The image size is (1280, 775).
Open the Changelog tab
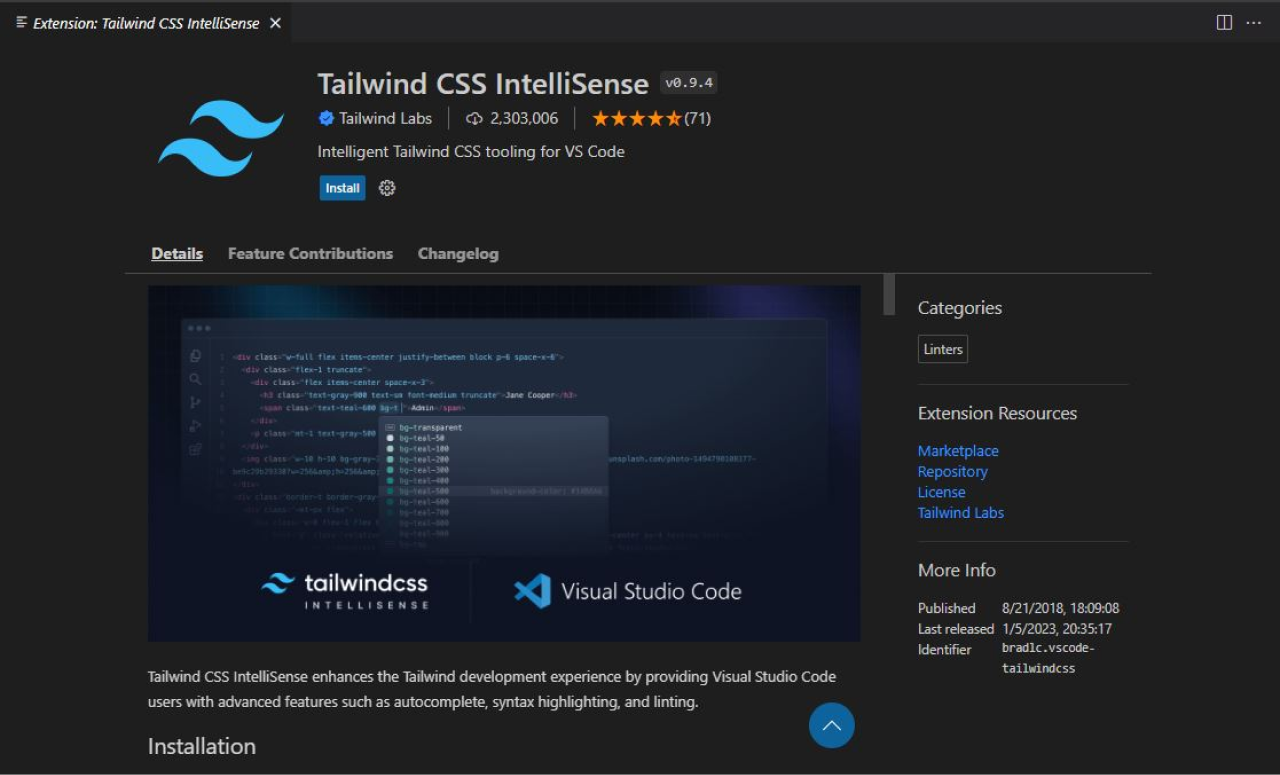pos(458,254)
